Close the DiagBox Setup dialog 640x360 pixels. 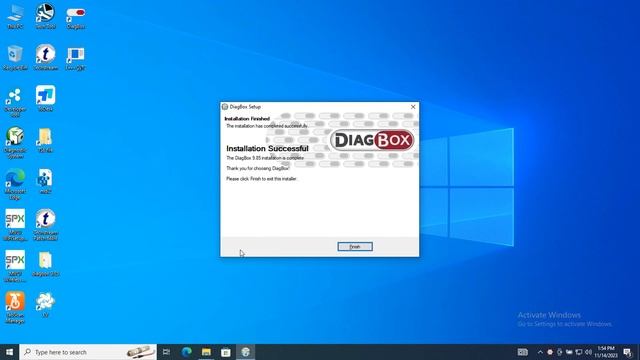click(x=413, y=107)
